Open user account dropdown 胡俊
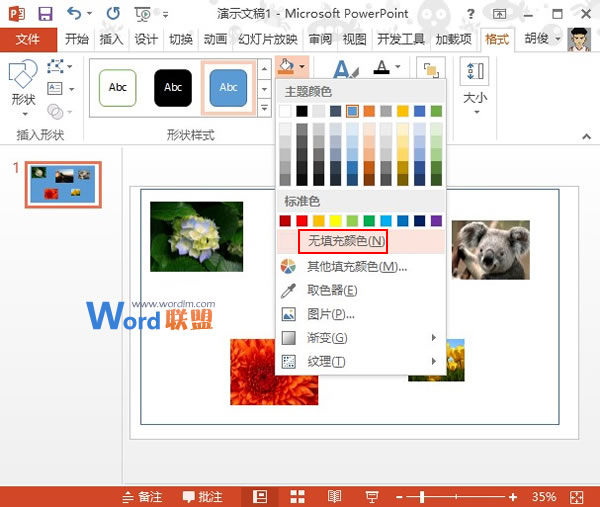The width and height of the screenshot is (600, 507). [x=542, y=38]
